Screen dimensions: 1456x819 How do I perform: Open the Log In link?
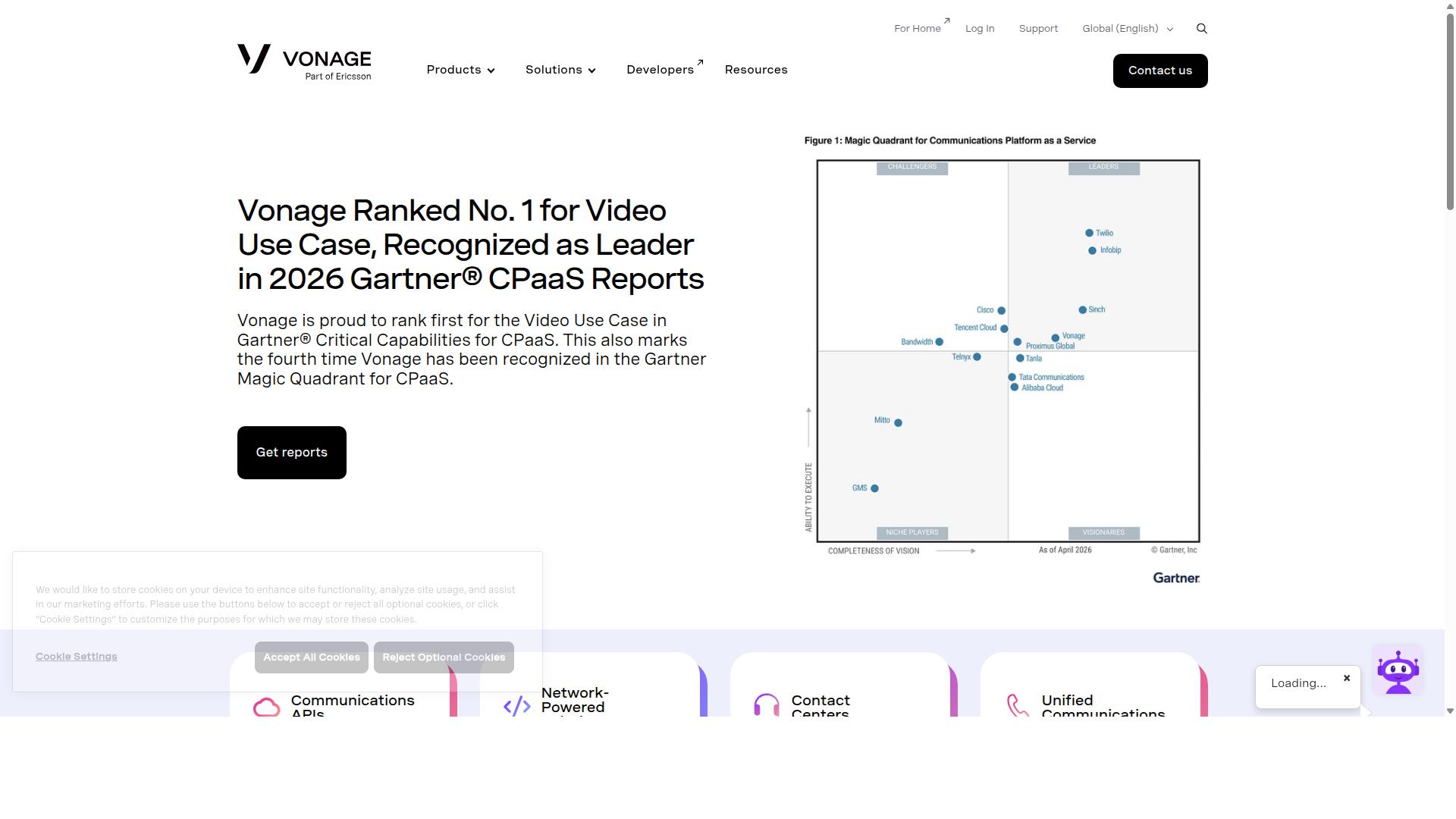980,29
